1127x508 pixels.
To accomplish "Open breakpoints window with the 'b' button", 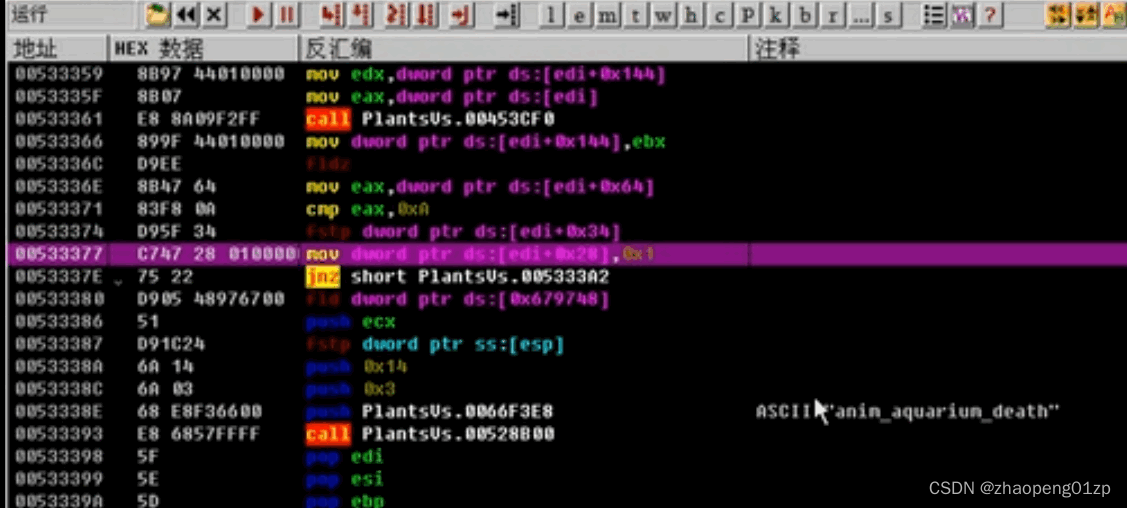I will click(x=804, y=15).
